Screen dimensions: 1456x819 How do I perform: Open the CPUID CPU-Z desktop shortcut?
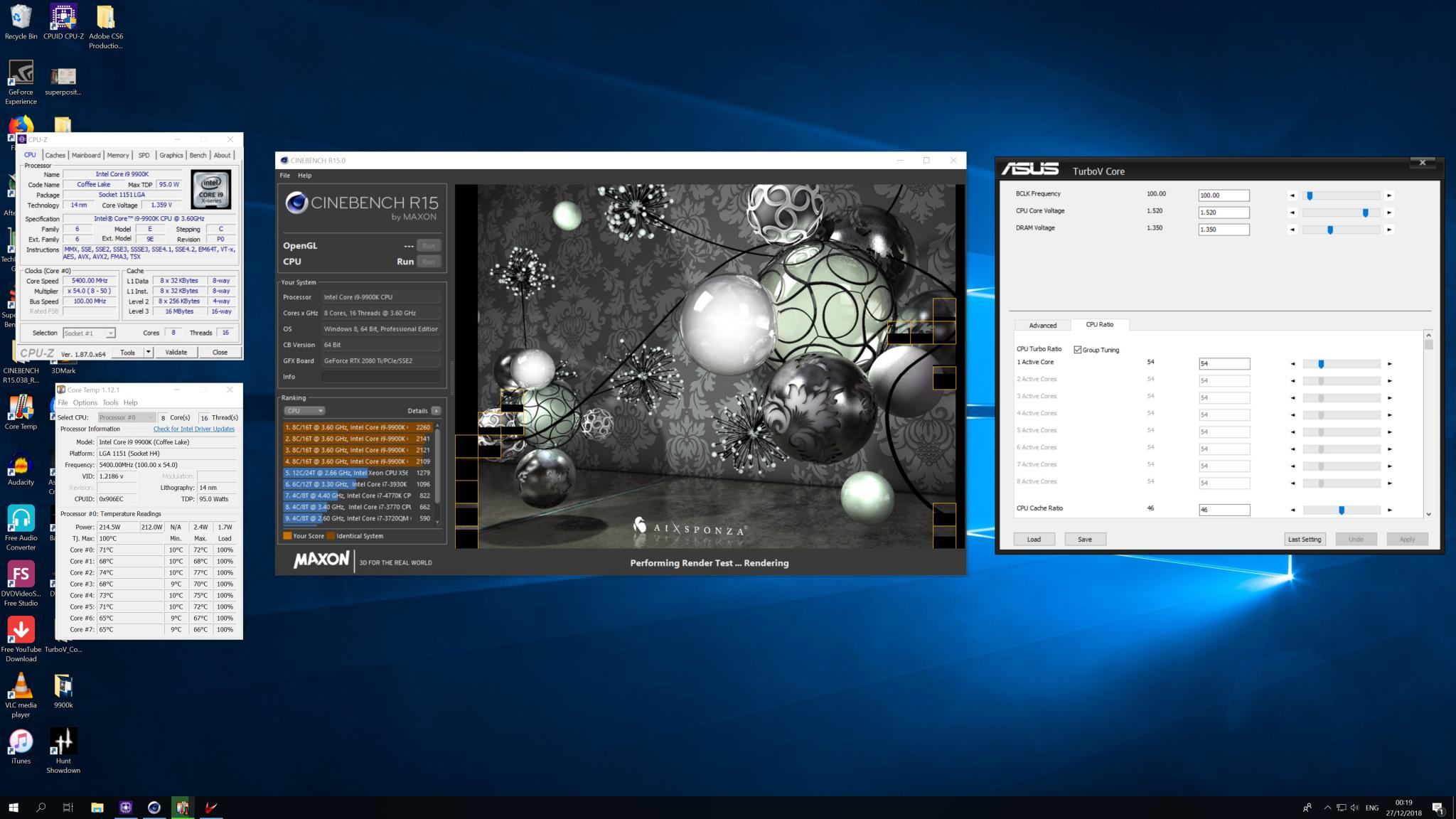click(63, 22)
